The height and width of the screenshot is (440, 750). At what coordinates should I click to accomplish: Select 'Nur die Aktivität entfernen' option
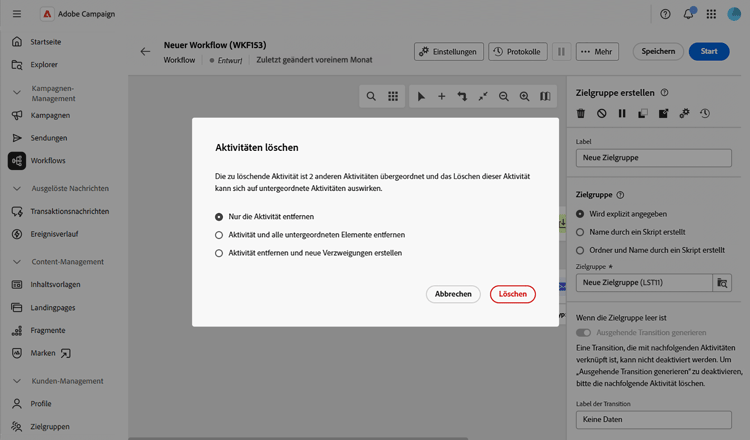[x=219, y=217]
